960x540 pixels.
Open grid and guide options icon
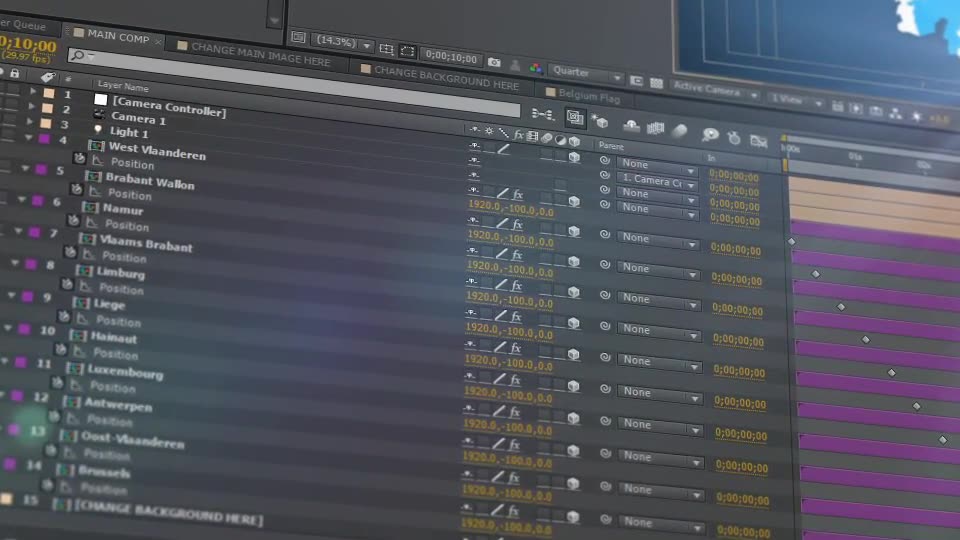click(x=386, y=48)
